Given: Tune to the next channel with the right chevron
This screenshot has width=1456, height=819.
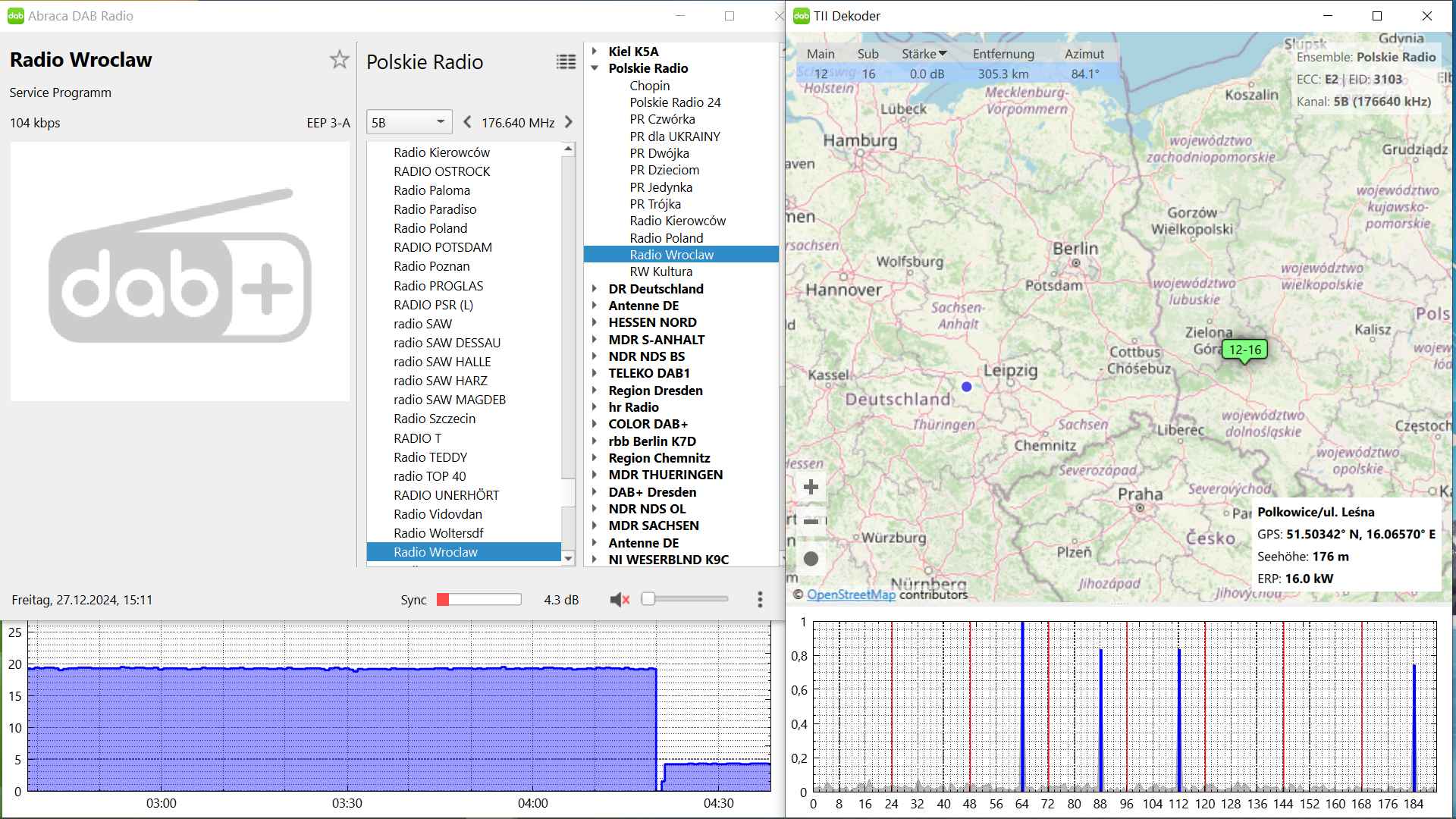Looking at the screenshot, I should (x=569, y=122).
